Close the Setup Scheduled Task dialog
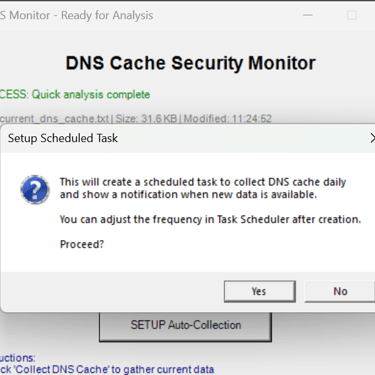The height and width of the screenshot is (375, 375). pyautogui.click(x=372, y=138)
